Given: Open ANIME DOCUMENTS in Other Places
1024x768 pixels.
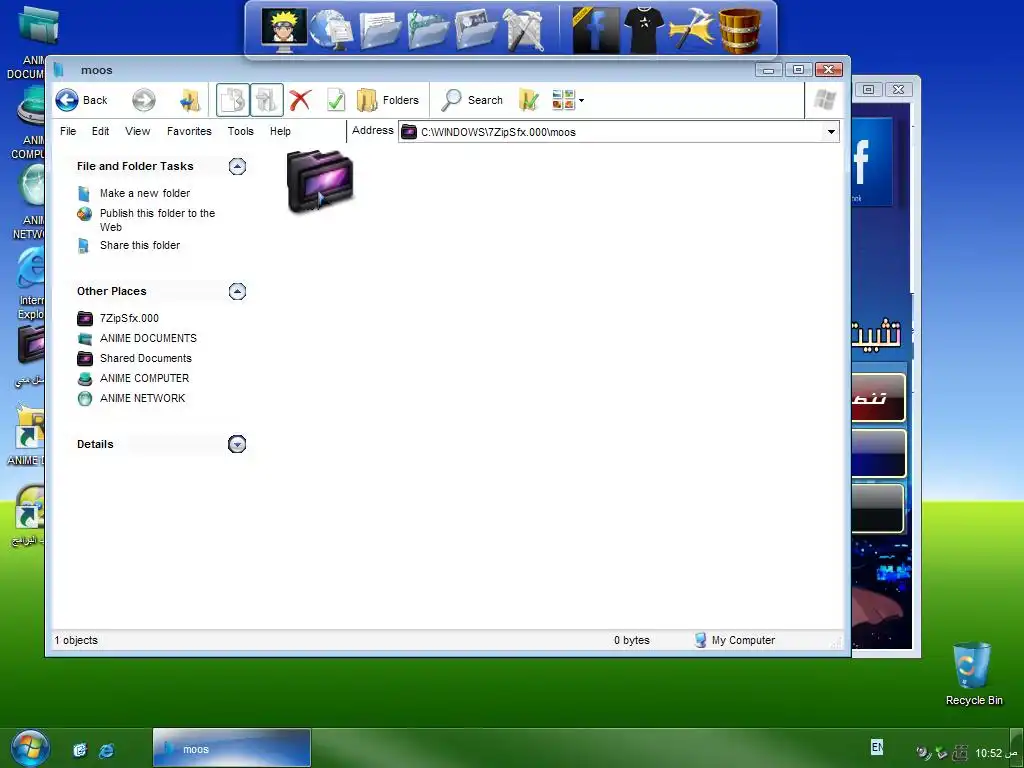Looking at the screenshot, I should click(148, 338).
